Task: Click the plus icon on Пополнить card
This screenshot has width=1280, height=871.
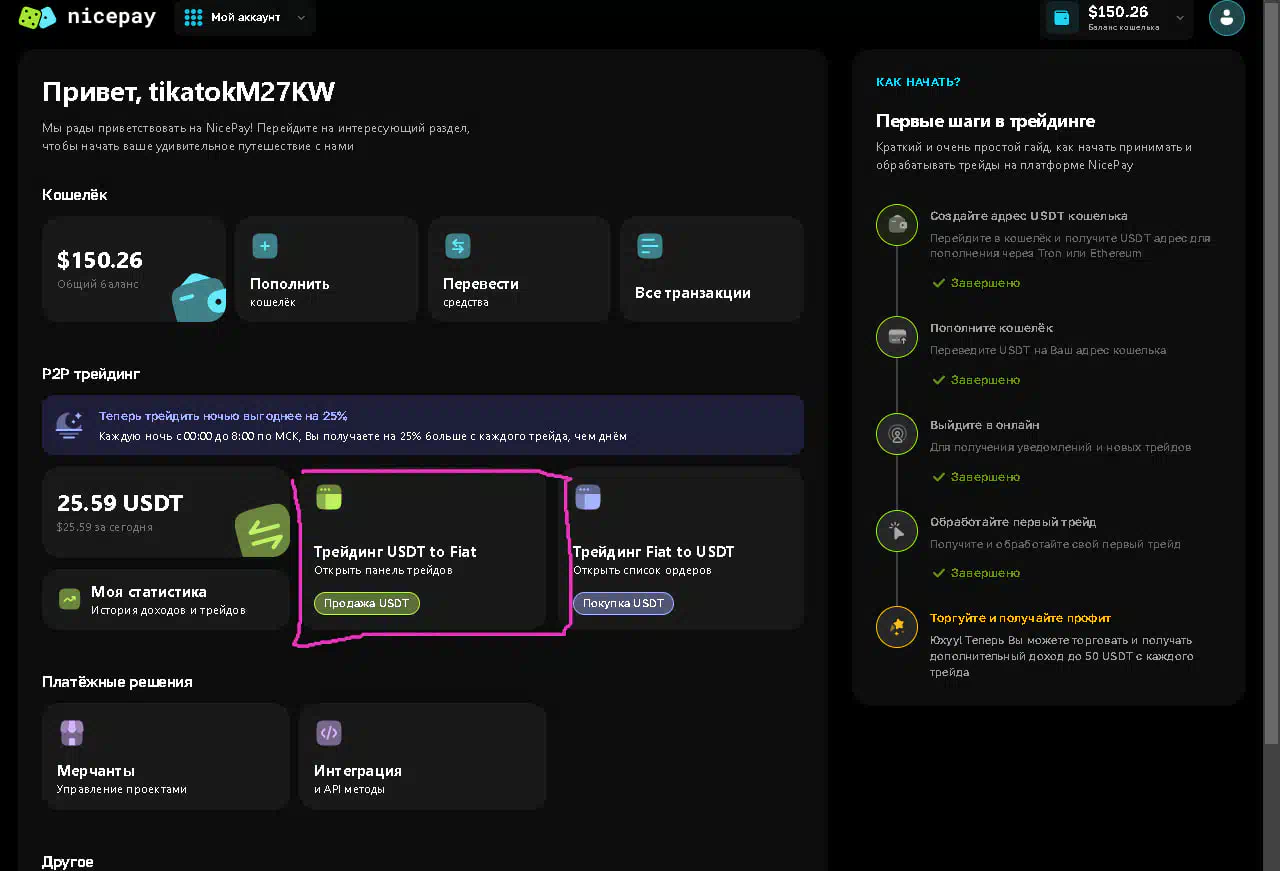Action: pyautogui.click(x=264, y=246)
